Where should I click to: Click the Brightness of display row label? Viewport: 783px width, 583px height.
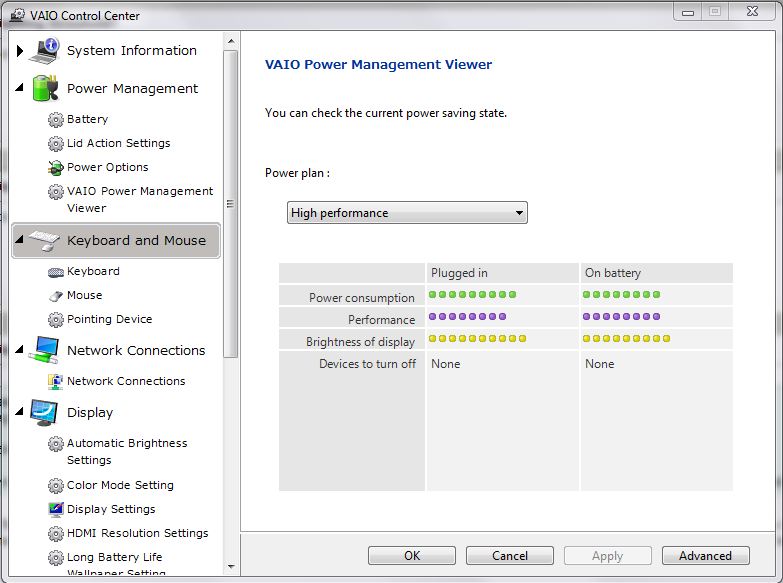click(x=360, y=342)
